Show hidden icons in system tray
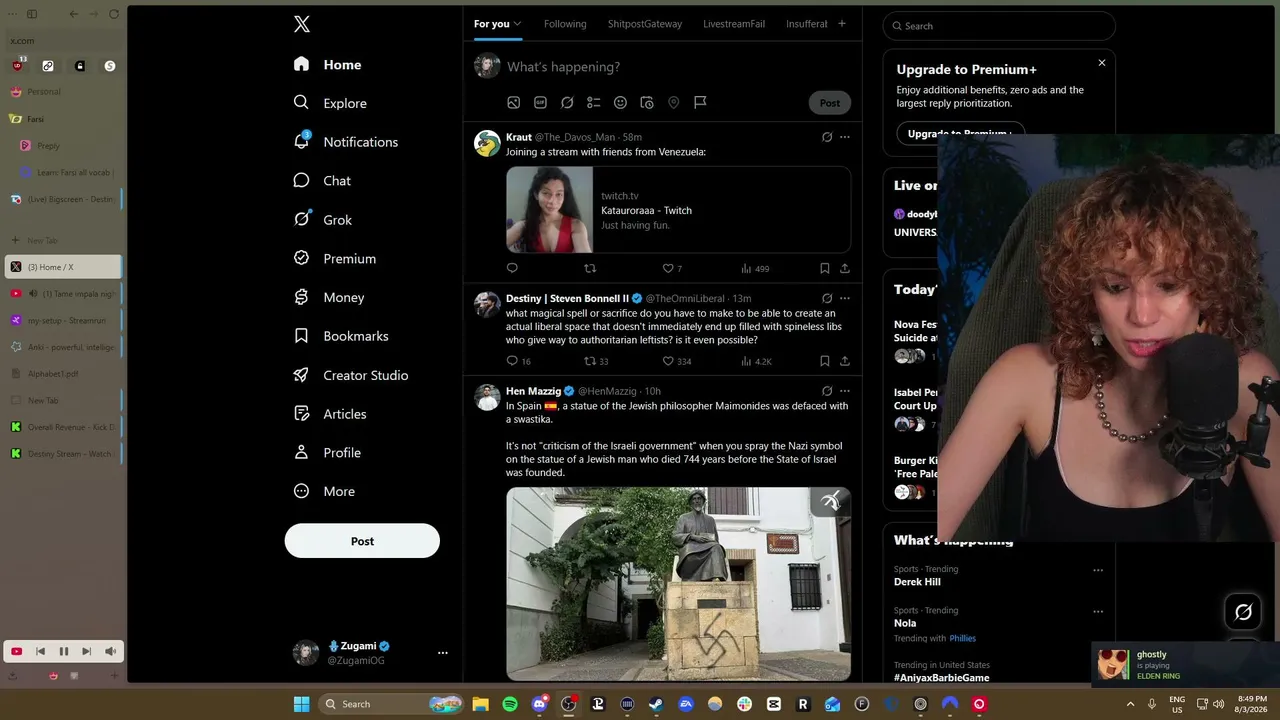 click(x=1130, y=704)
